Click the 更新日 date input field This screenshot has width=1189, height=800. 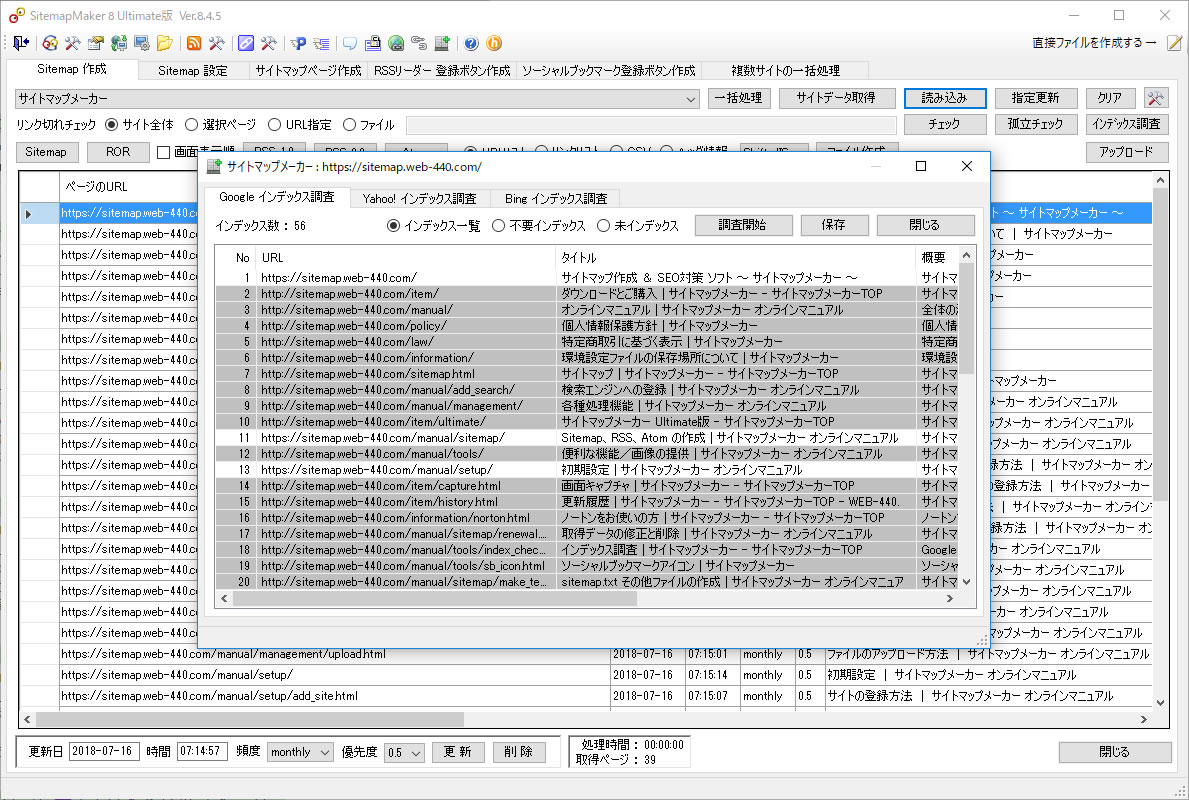click(104, 751)
